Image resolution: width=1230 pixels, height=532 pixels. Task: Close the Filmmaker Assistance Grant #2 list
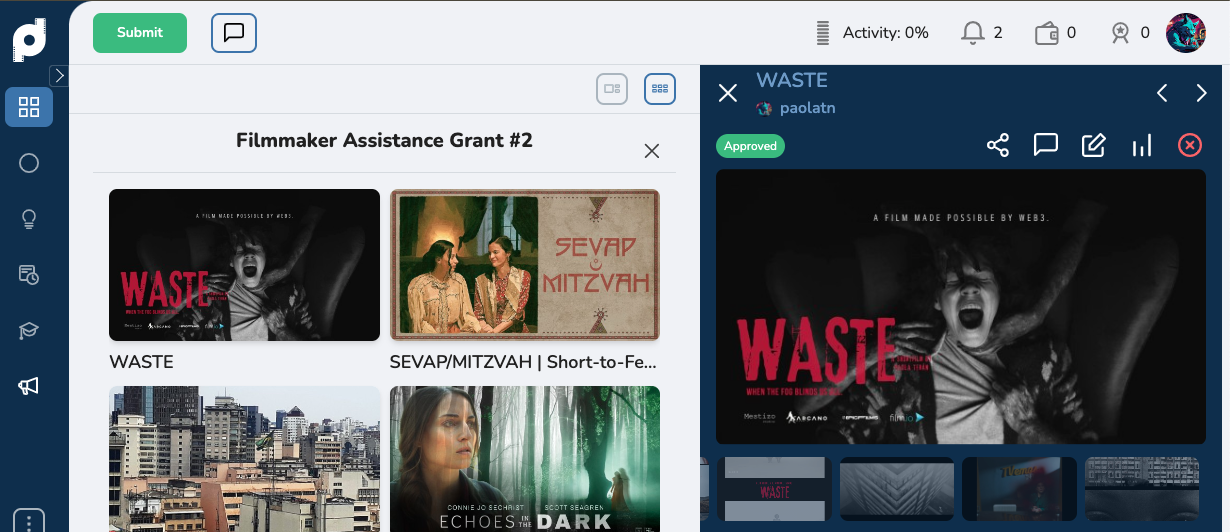(652, 151)
